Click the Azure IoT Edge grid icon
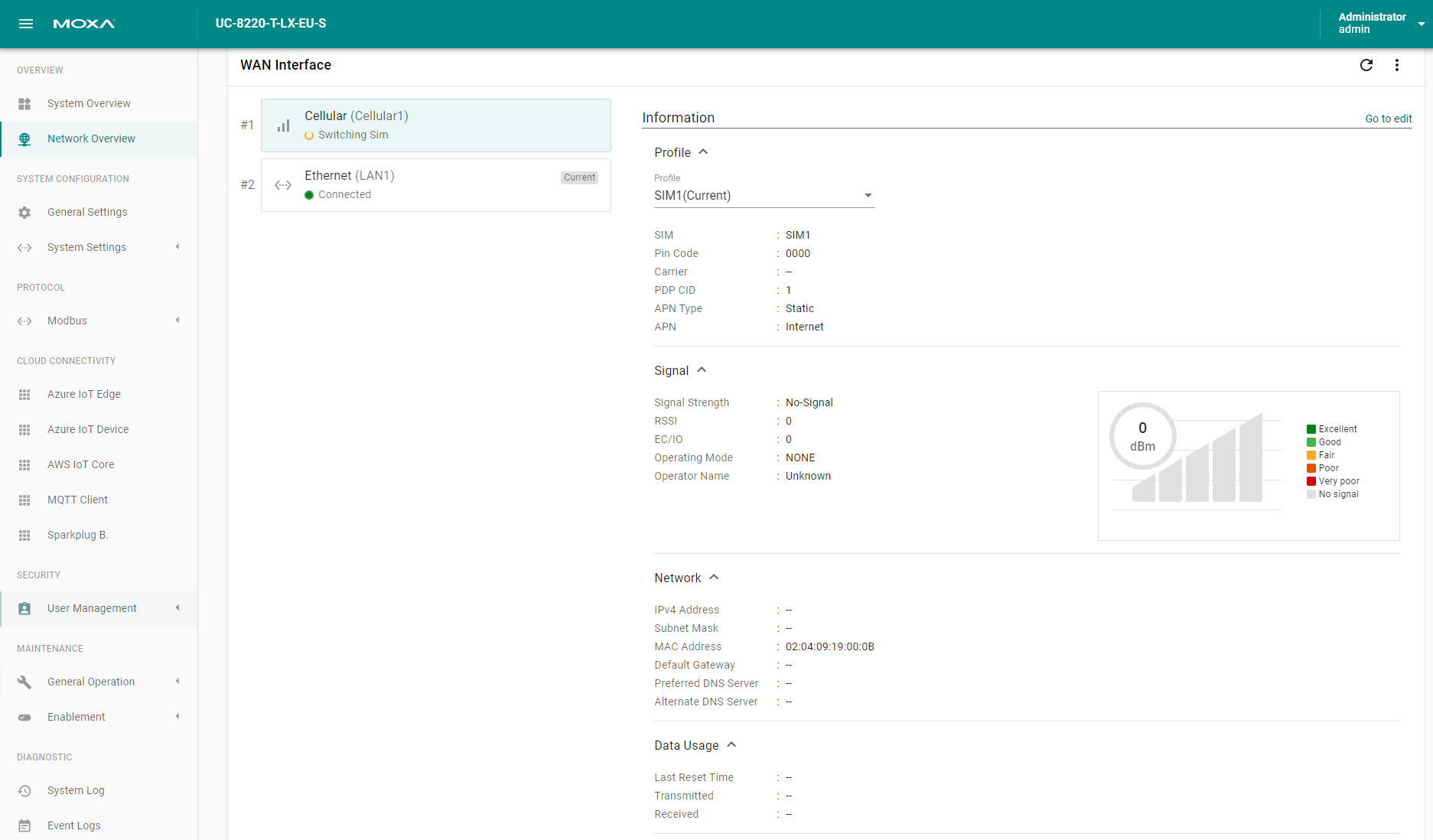The width and height of the screenshot is (1433, 840). (x=24, y=394)
